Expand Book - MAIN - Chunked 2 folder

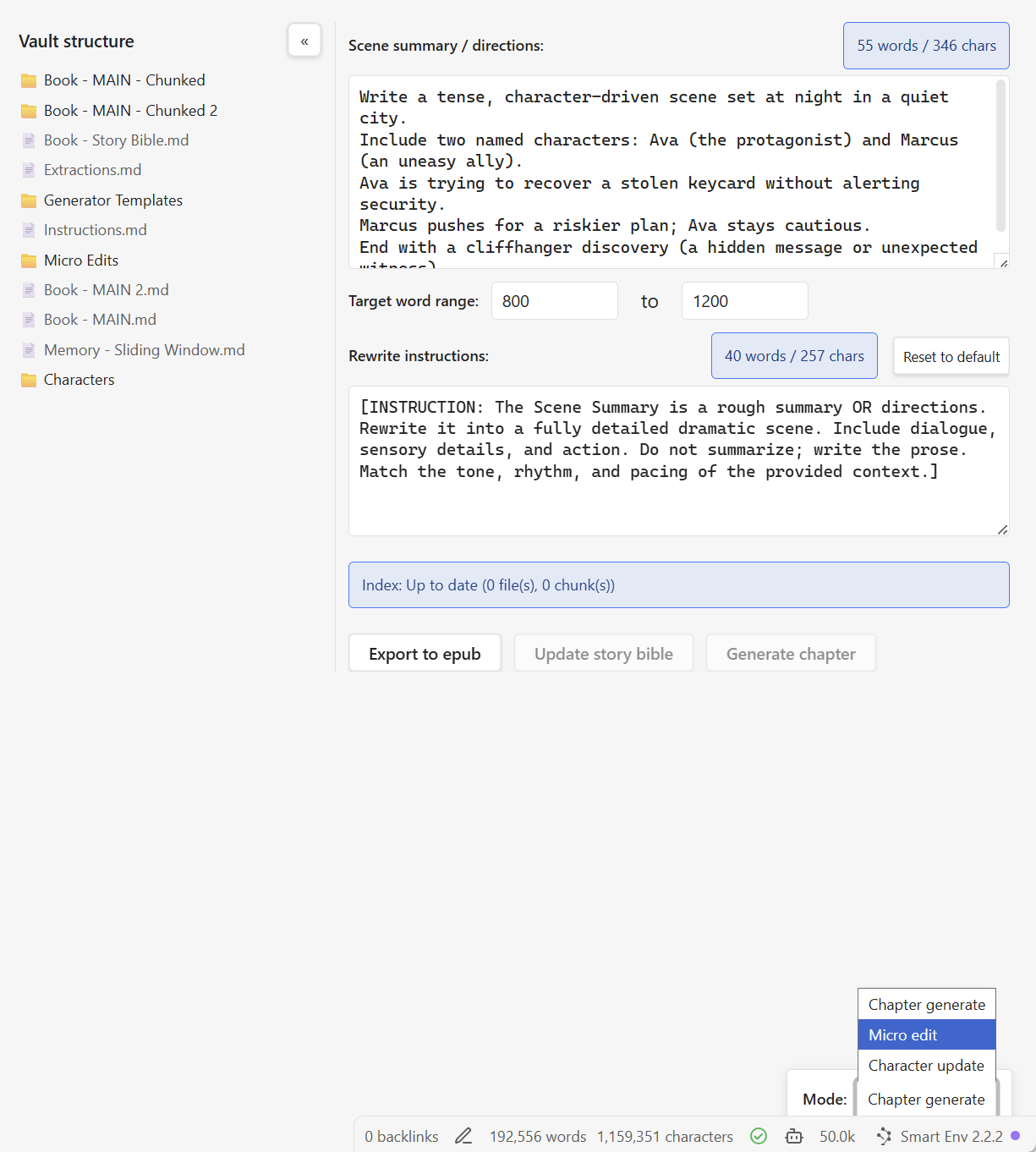130,111
